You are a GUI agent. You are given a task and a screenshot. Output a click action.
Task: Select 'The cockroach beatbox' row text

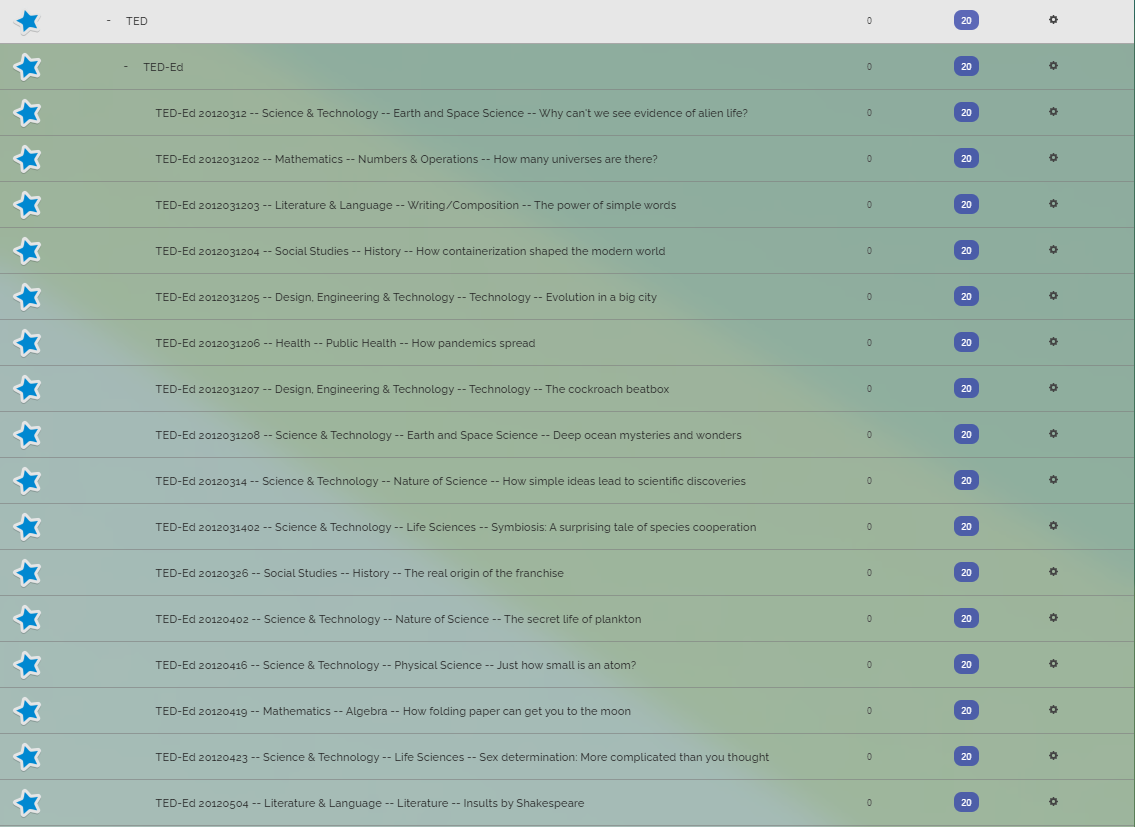[412, 389]
